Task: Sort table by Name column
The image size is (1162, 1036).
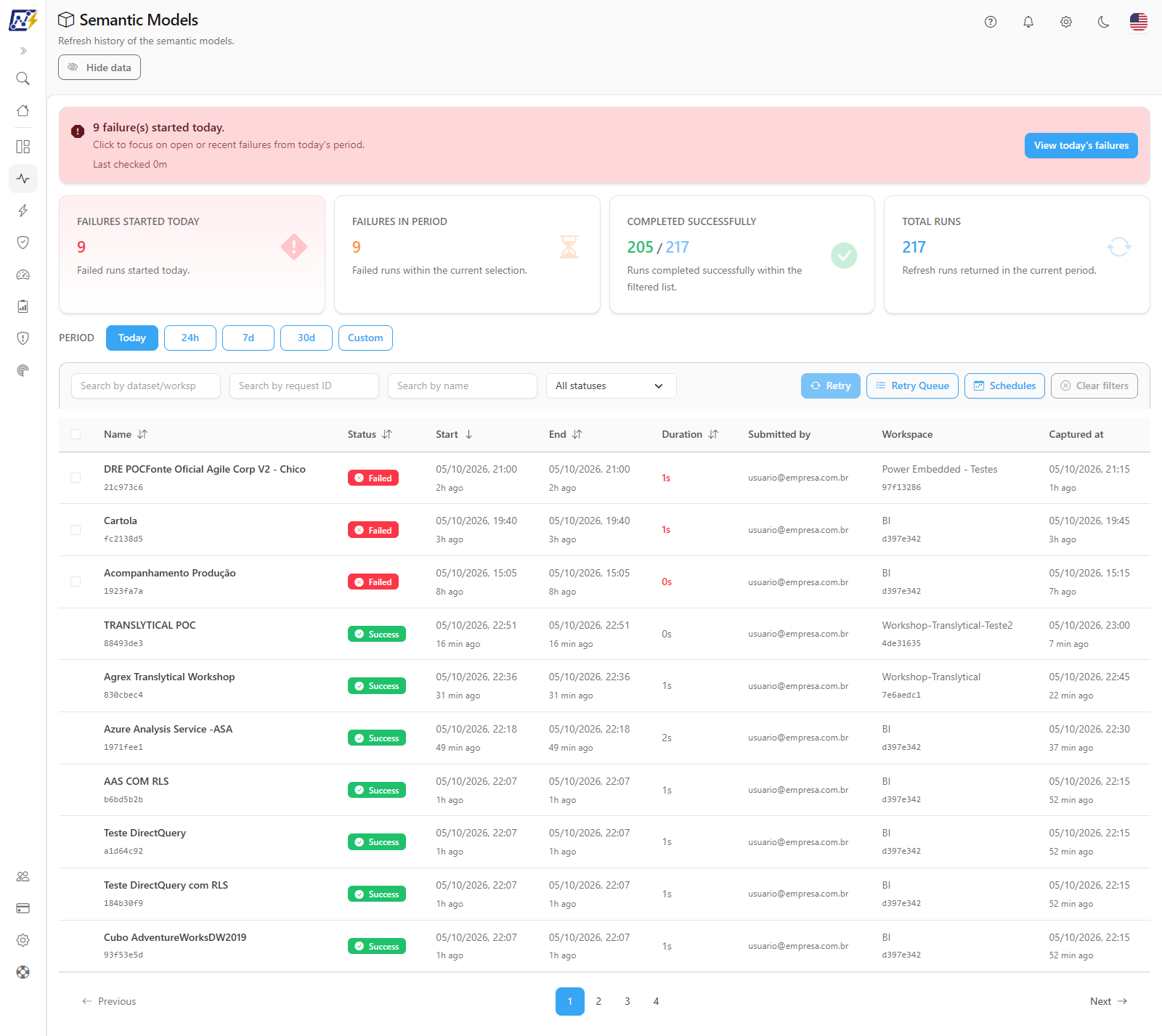Action: coord(126,434)
